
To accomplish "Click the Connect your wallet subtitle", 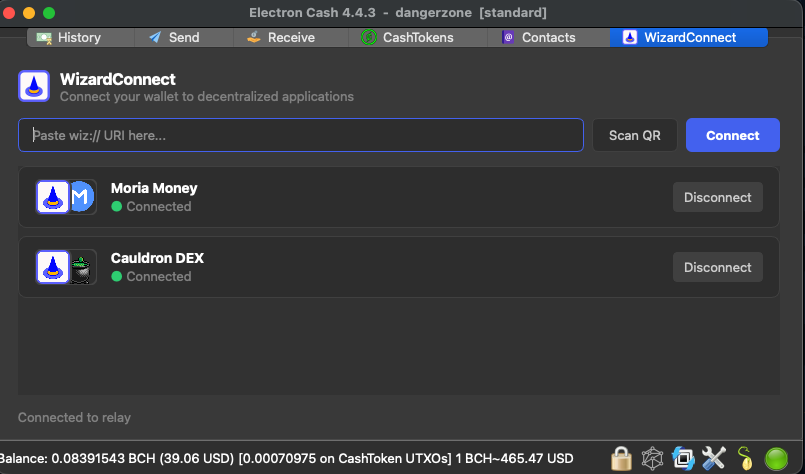I will pos(207,97).
